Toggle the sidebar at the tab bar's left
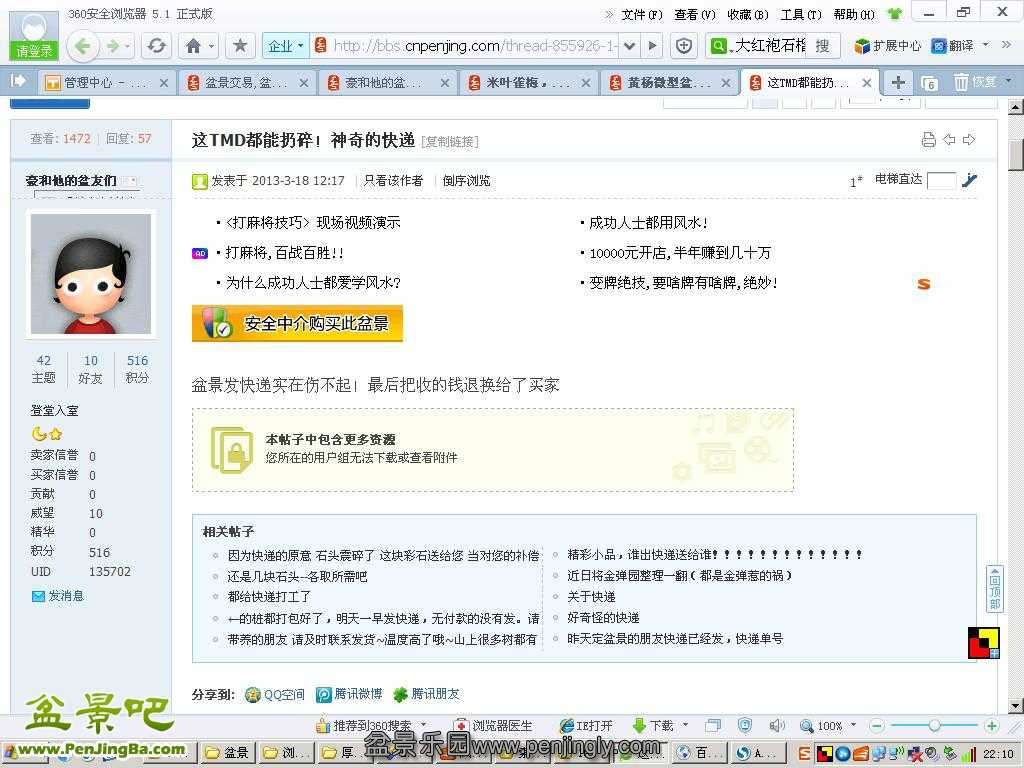This screenshot has width=1024, height=768. coord(18,81)
